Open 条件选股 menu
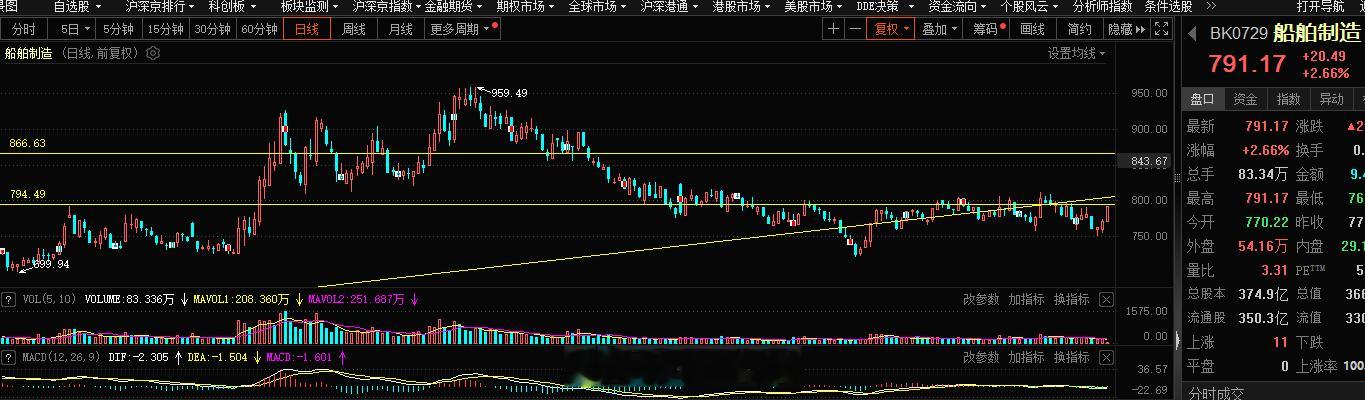Image resolution: width=1365 pixels, height=400 pixels. (x=1168, y=6)
